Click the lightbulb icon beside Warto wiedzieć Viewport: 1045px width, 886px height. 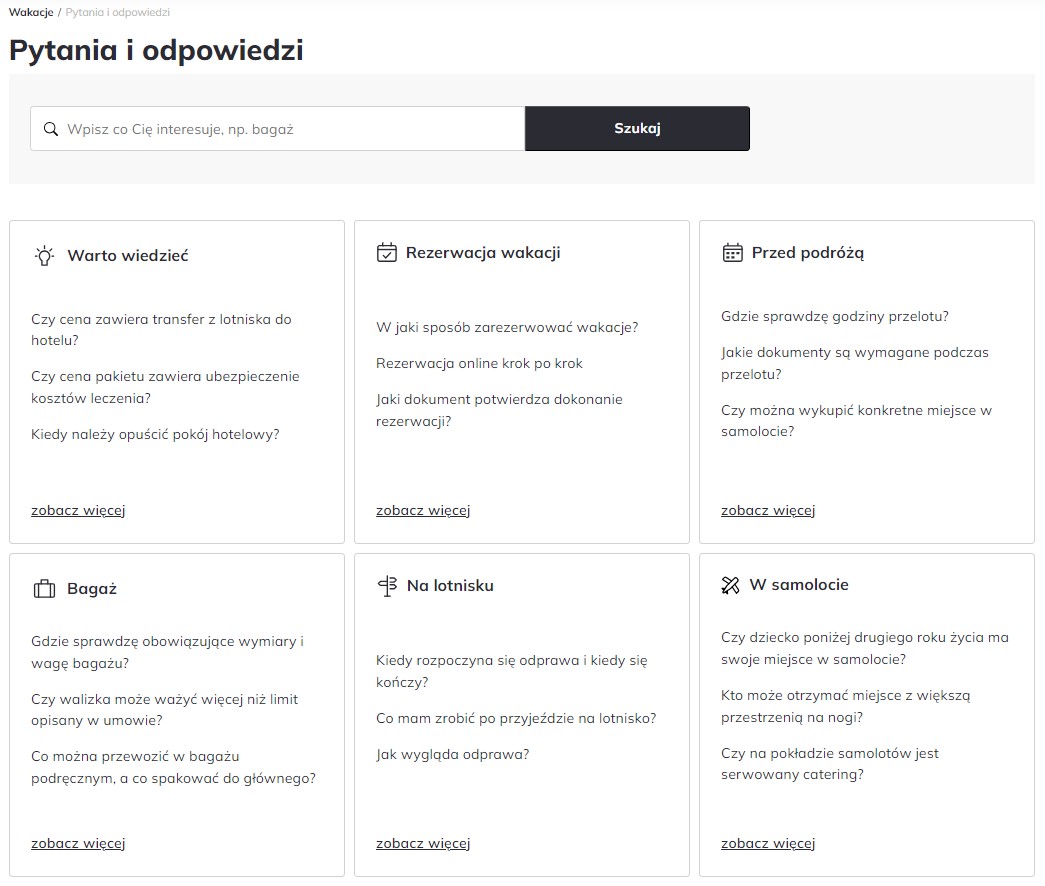44,255
